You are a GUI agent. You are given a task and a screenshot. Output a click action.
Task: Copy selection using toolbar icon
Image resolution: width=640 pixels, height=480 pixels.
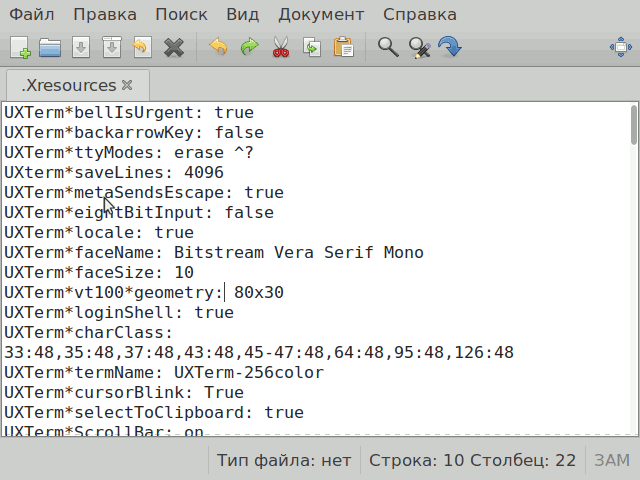click(x=312, y=47)
